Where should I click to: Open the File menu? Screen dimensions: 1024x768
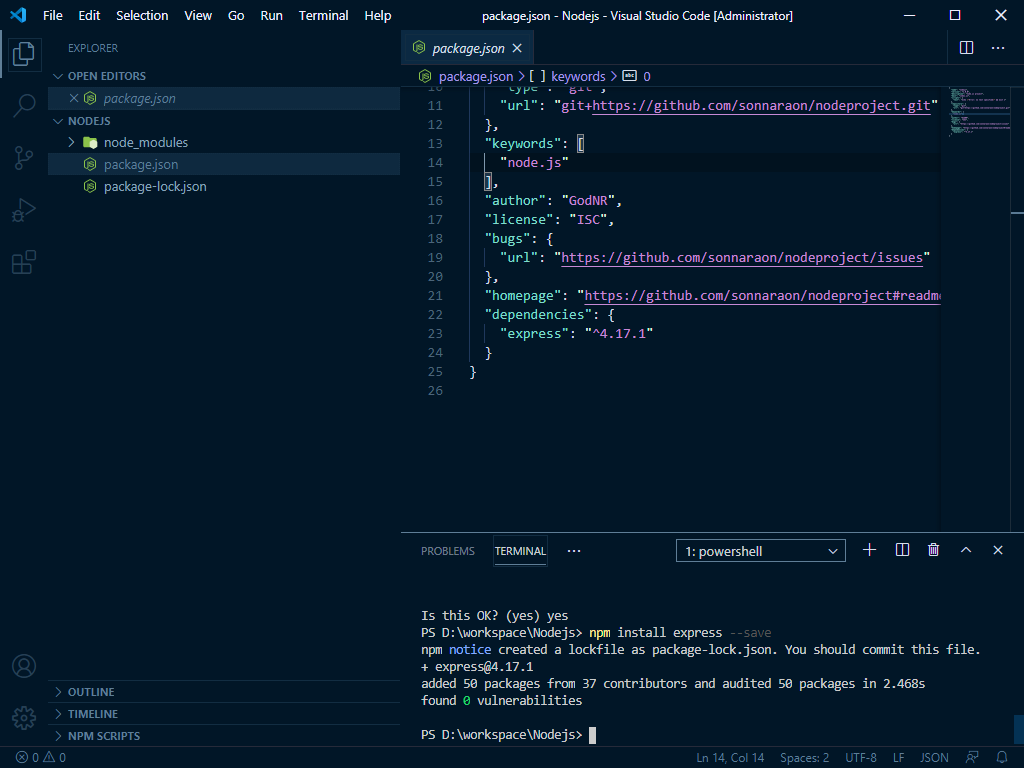53,15
